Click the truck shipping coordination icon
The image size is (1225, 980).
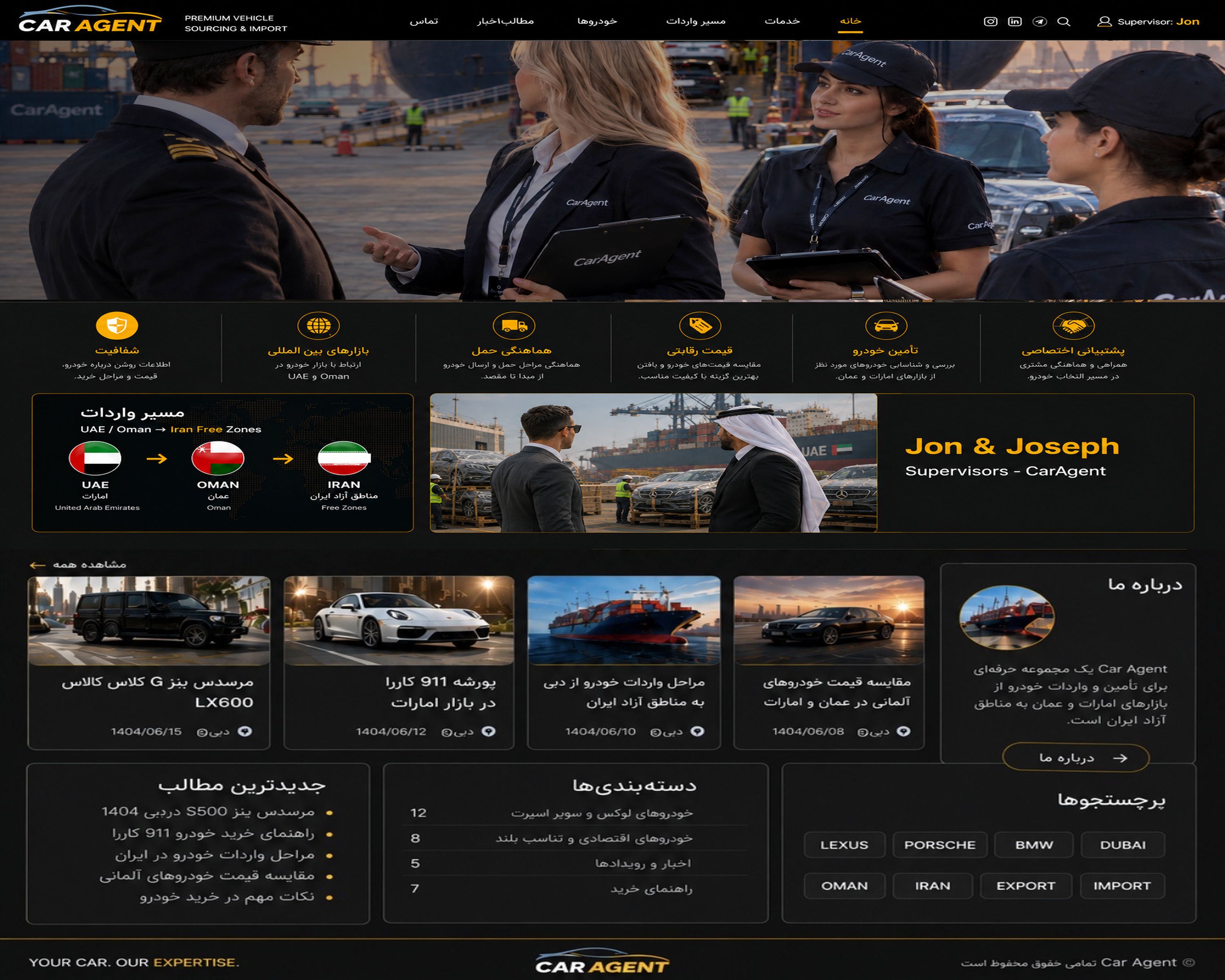[514, 326]
